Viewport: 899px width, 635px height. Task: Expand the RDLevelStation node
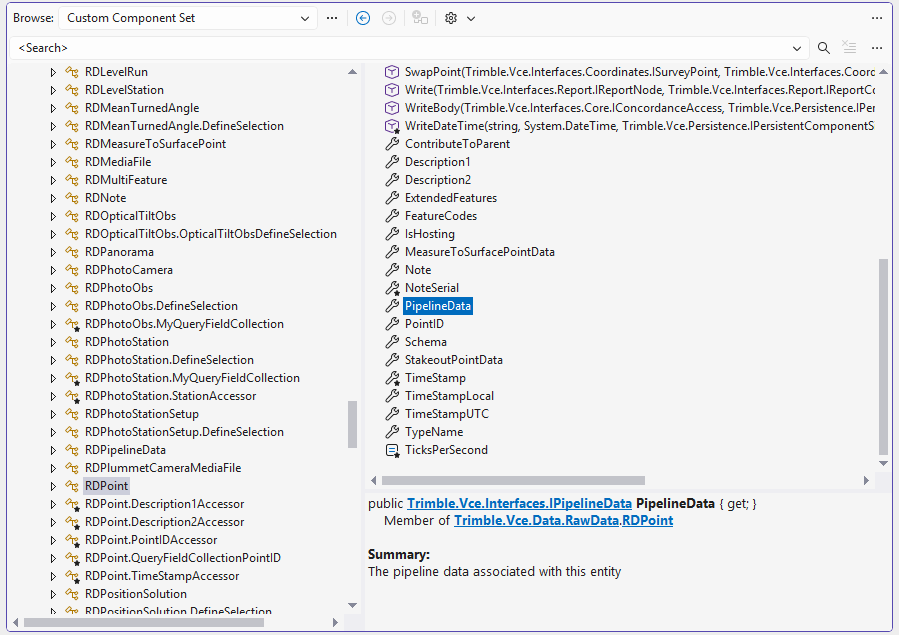(53, 90)
